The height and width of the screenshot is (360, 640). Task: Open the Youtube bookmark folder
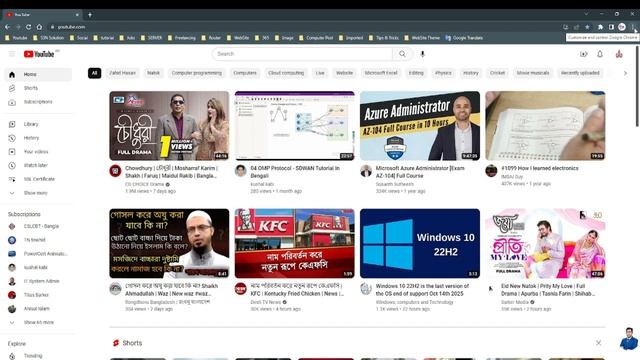pos(16,38)
